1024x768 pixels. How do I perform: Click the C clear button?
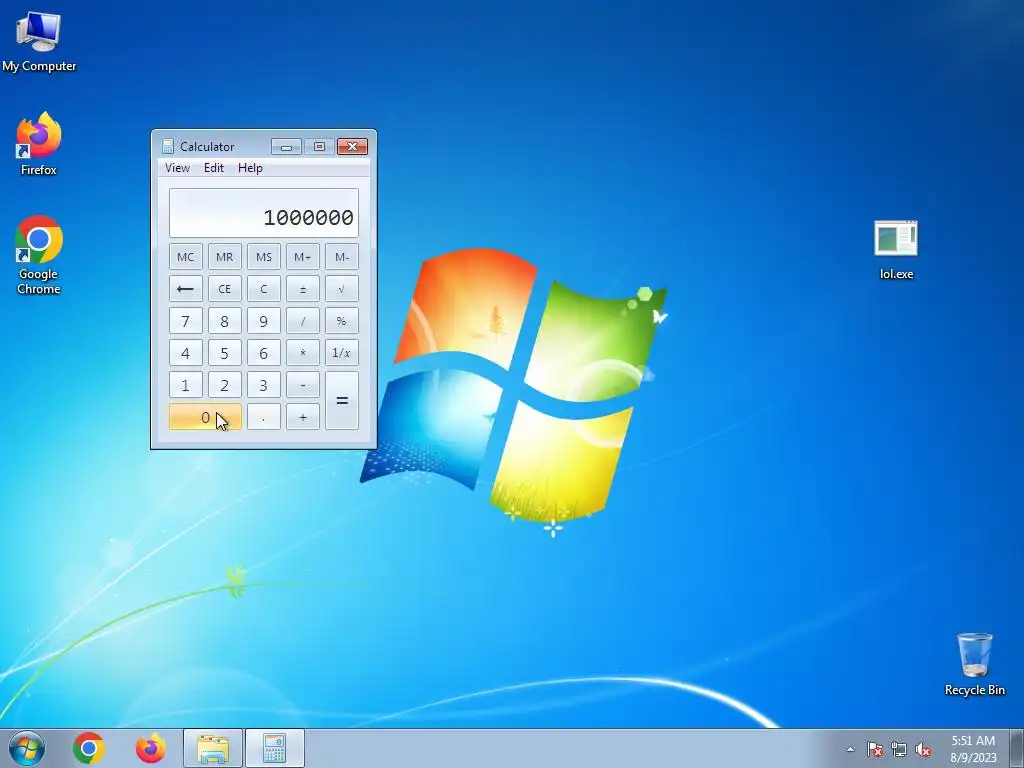[x=264, y=289]
